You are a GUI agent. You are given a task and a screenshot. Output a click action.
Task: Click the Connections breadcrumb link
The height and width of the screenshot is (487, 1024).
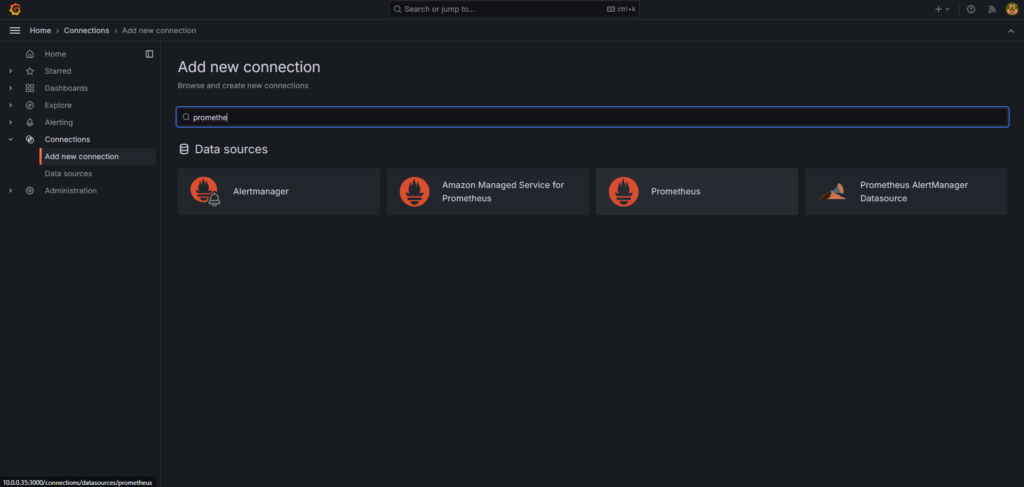pos(86,31)
